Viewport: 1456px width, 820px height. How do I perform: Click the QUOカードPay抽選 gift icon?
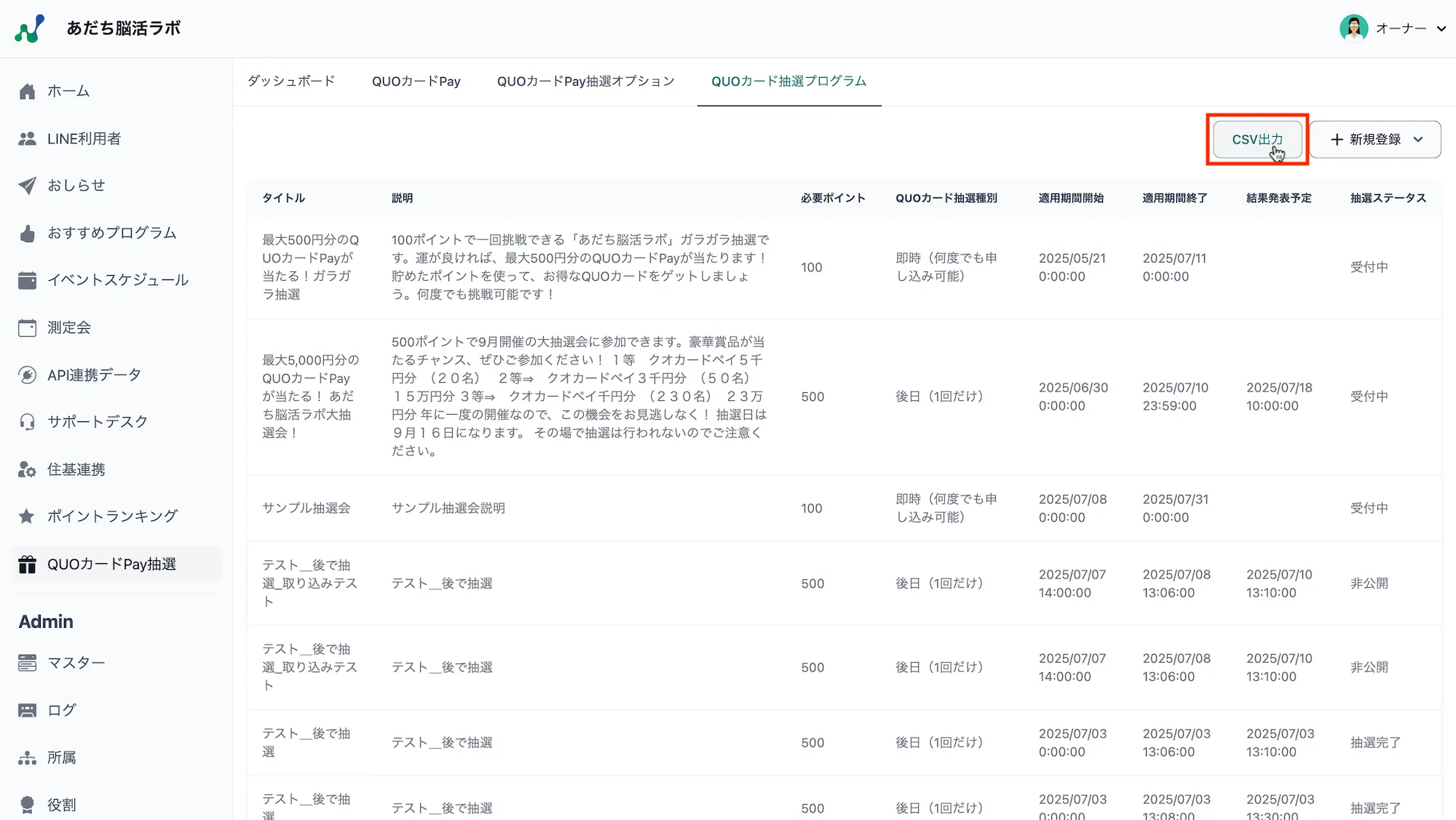click(28, 565)
